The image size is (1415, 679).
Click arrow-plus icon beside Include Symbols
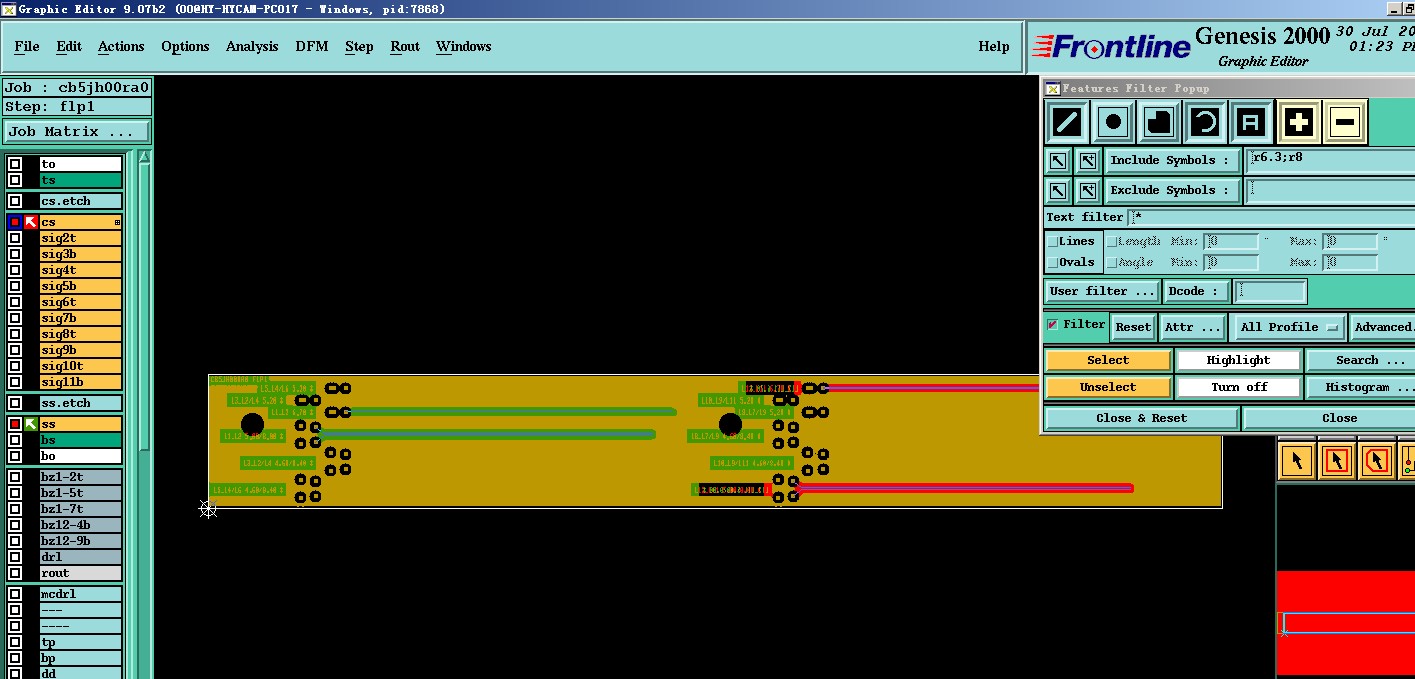(1087, 160)
